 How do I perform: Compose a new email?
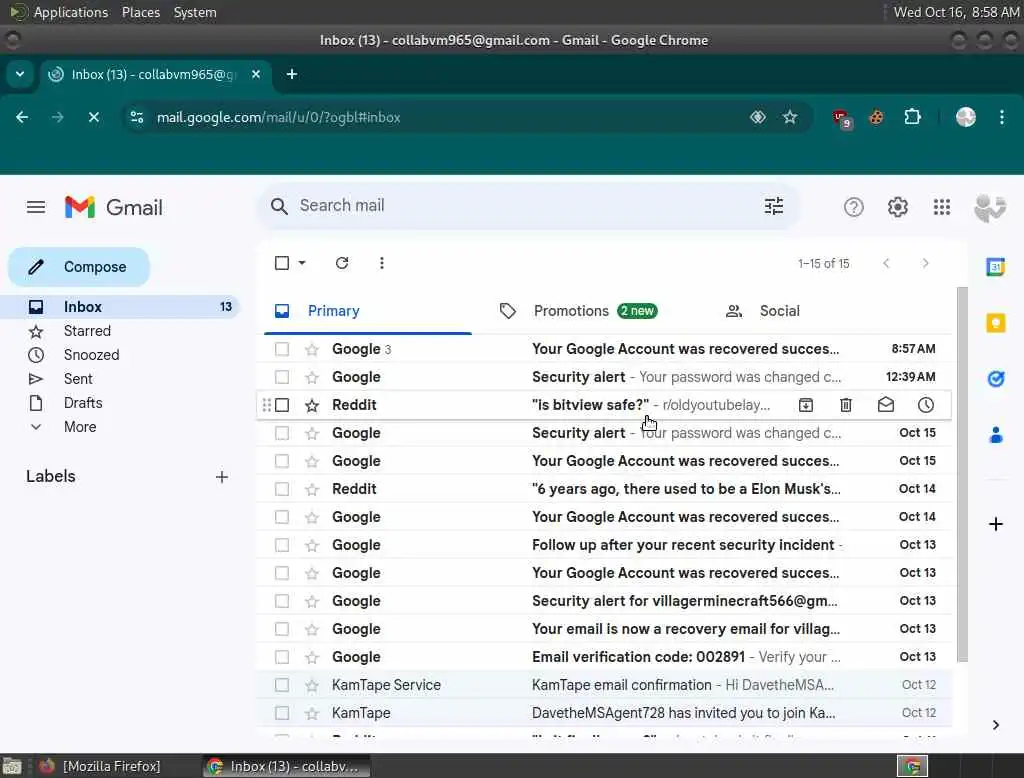pos(79,267)
